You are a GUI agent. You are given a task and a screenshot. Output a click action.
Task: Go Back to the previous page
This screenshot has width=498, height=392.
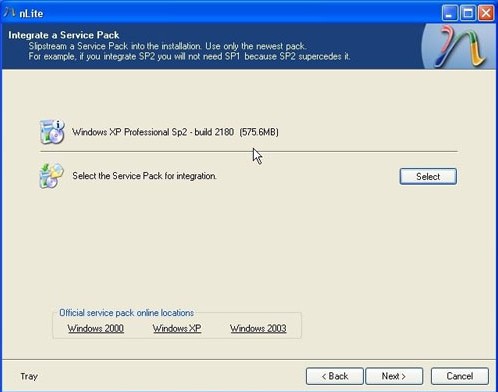point(335,376)
